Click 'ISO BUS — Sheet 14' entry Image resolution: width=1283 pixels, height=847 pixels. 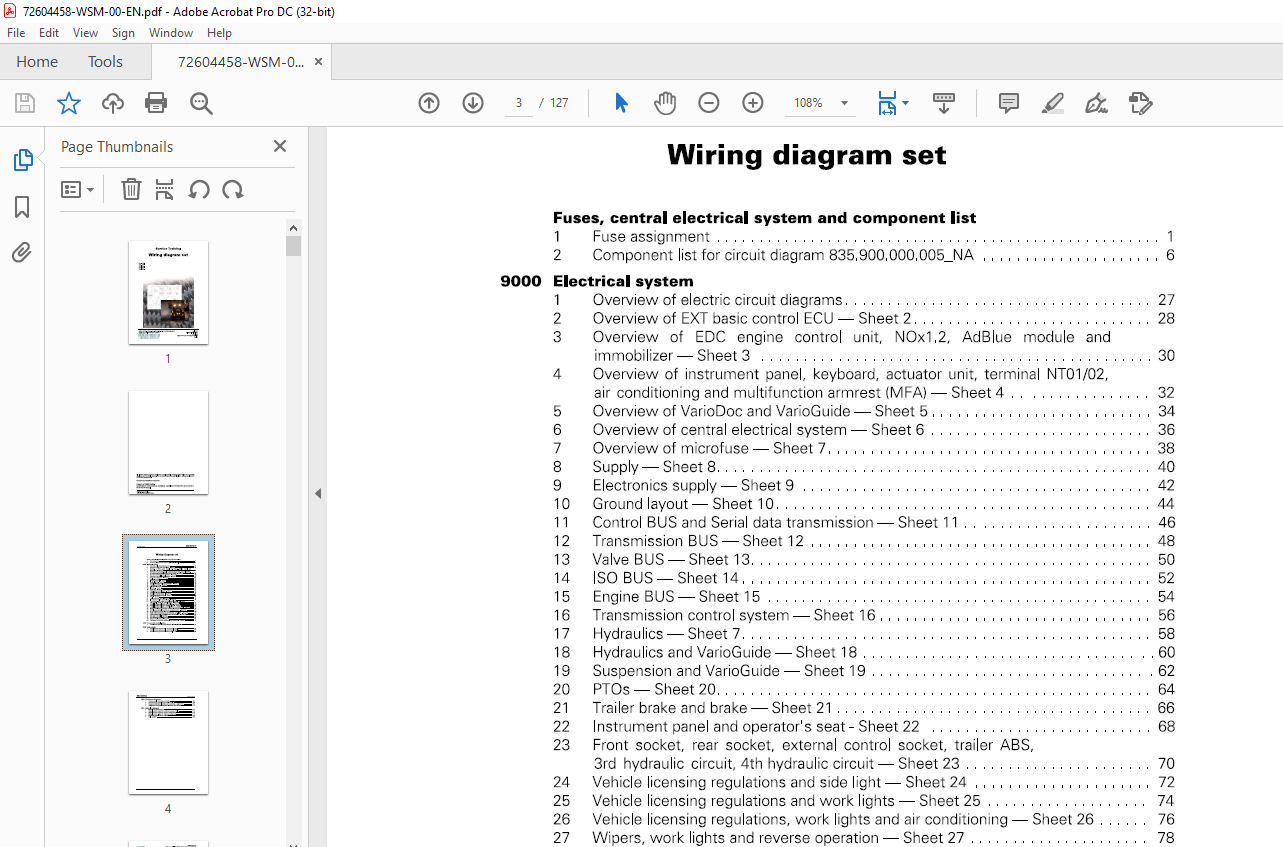pos(665,578)
